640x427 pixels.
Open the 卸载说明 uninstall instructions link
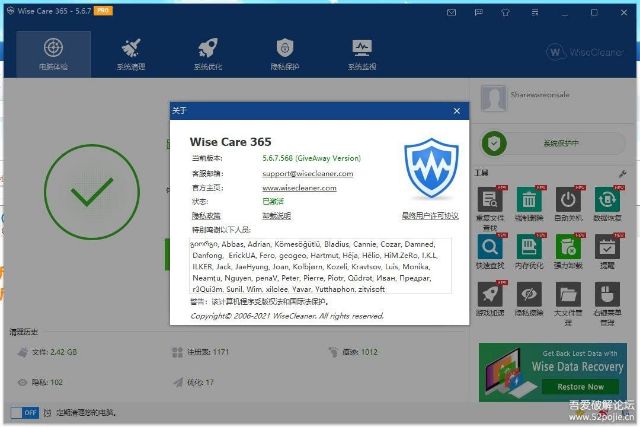[x=276, y=216]
